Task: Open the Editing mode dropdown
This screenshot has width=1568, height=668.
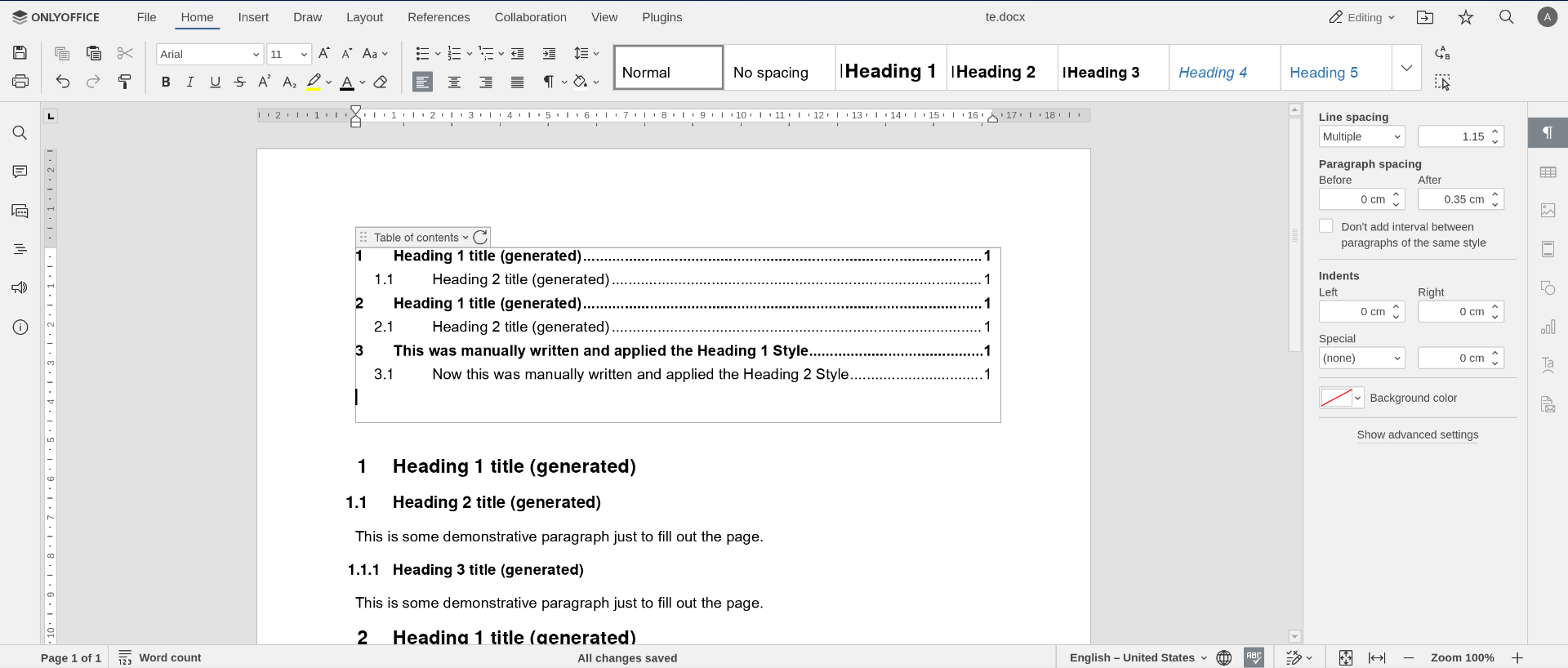Action: tap(1361, 17)
